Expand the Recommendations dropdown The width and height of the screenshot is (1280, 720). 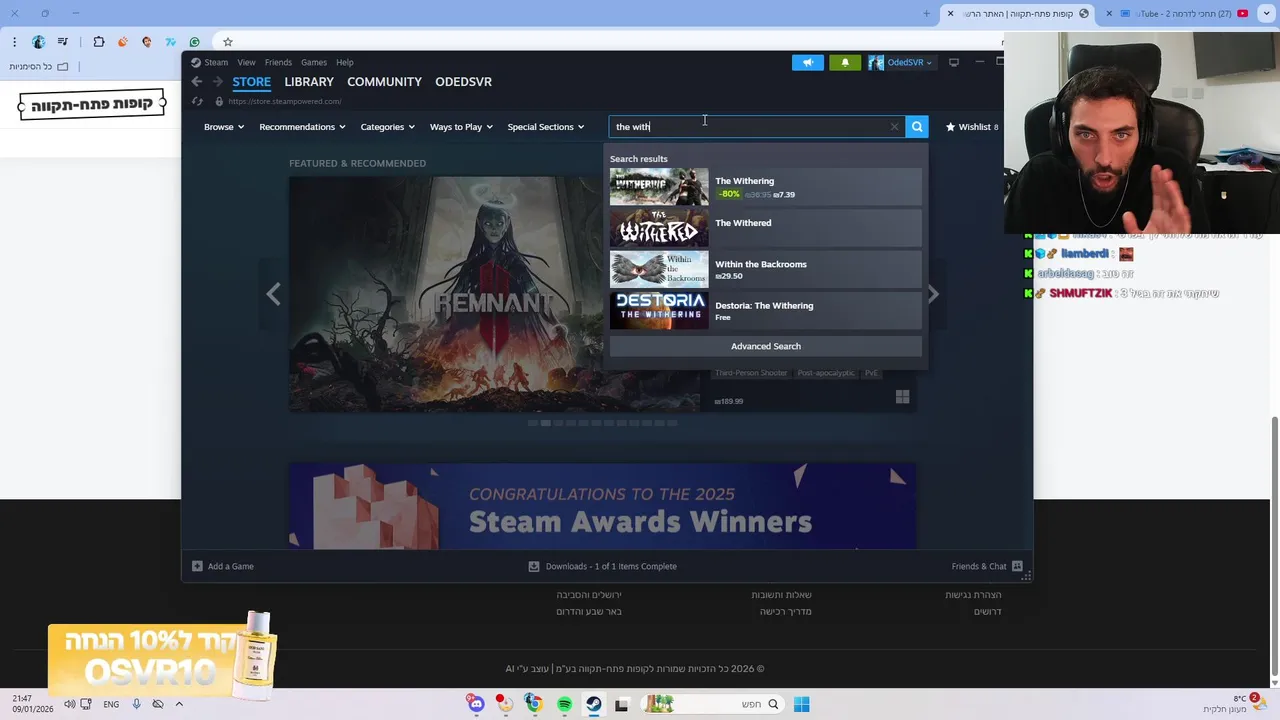pos(302,127)
